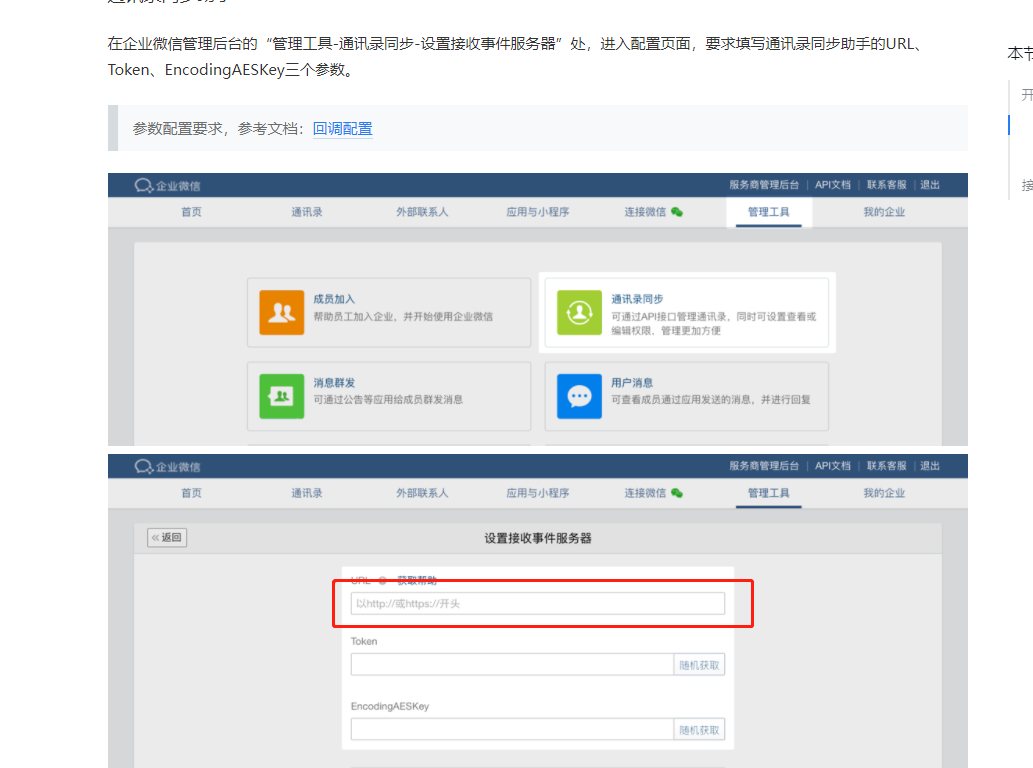Click 退出 link in lower header
Viewport: 1033px width, 768px height.
pos(930,466)
